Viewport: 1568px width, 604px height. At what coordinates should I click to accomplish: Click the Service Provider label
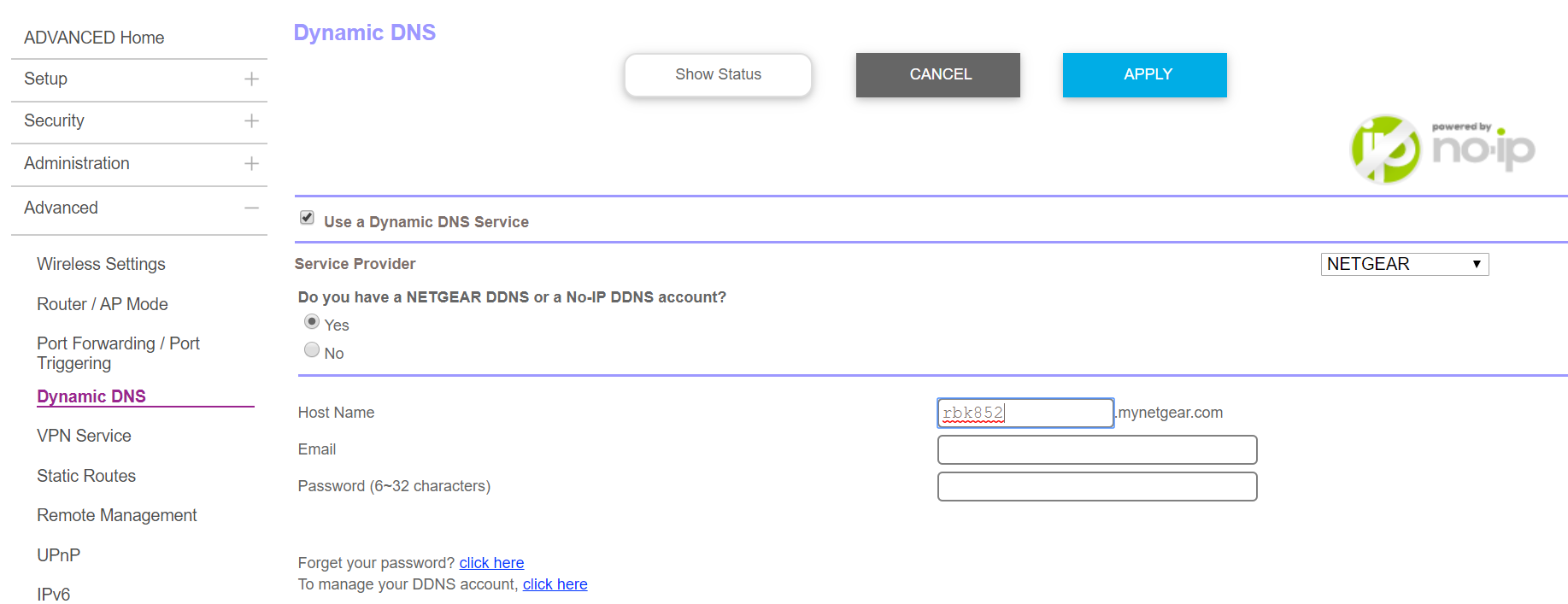coord(355,264)
